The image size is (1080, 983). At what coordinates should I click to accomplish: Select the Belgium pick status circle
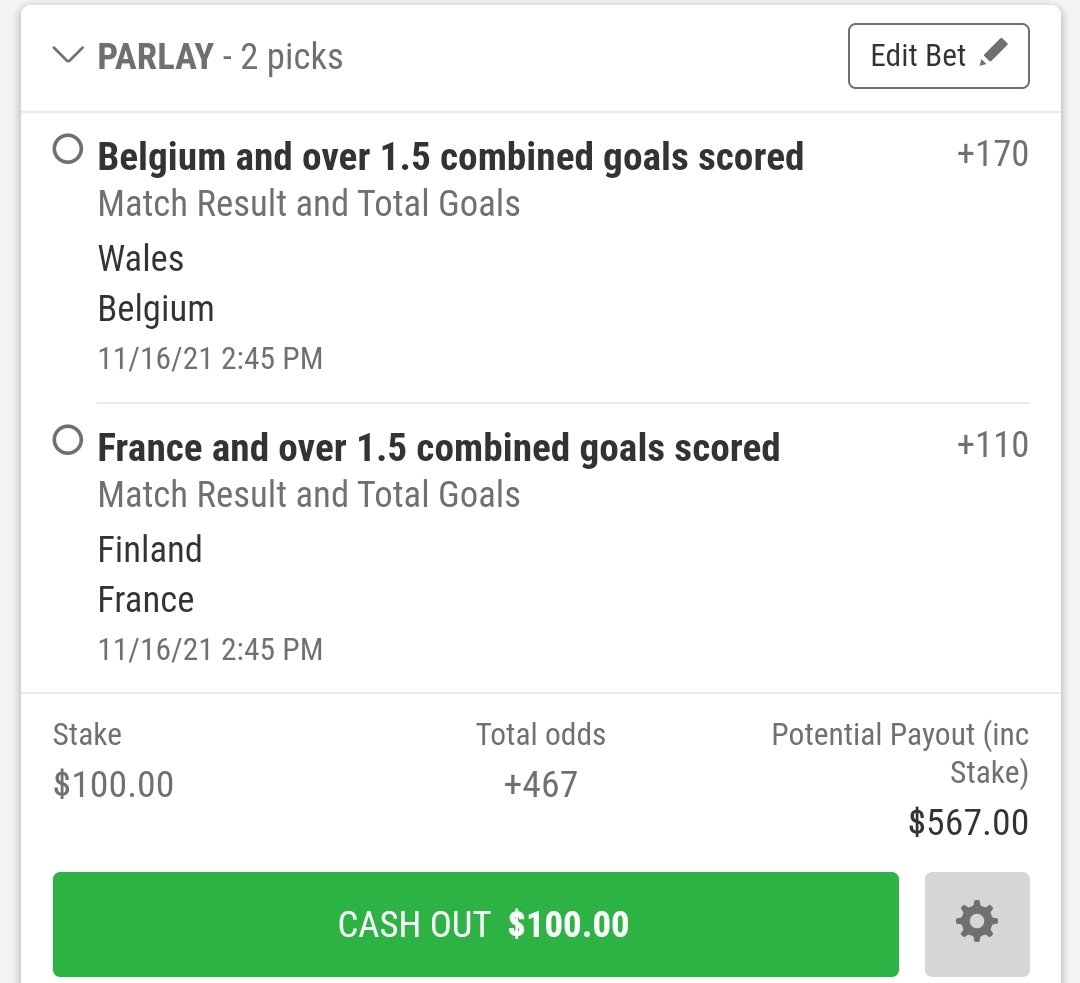[x=68, y=149]
